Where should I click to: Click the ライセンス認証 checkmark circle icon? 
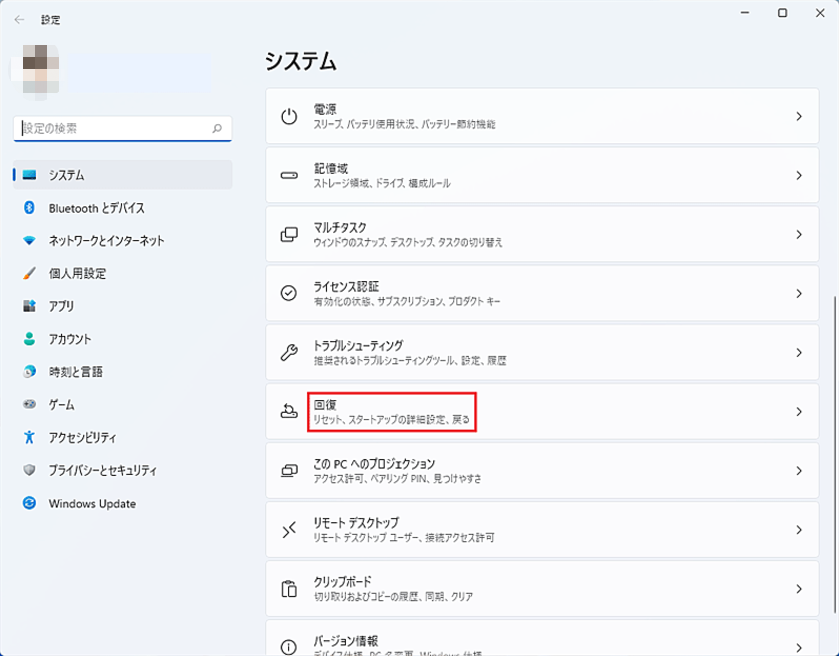[289, 293]
